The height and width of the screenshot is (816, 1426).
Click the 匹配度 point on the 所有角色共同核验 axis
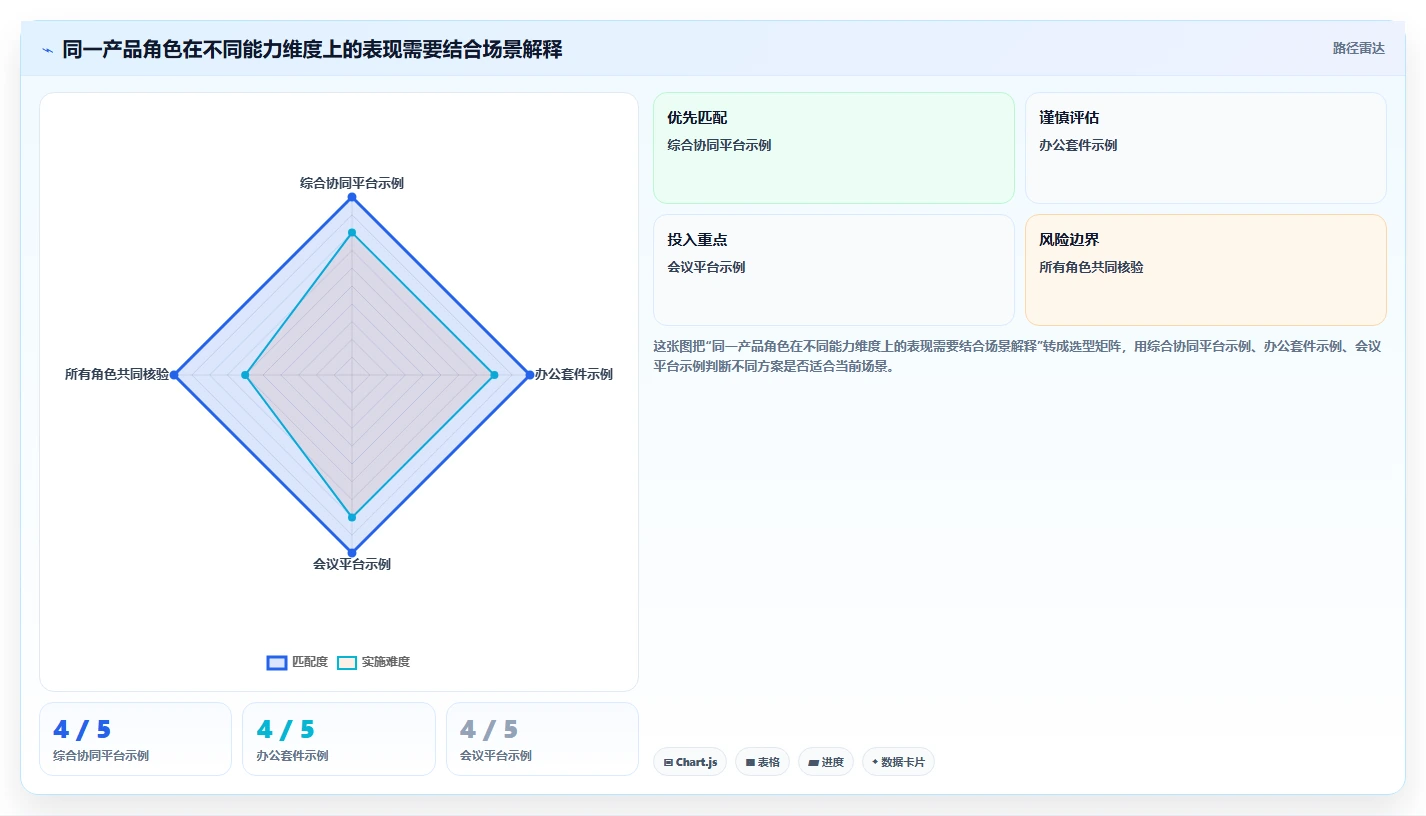tap(174, 375)
